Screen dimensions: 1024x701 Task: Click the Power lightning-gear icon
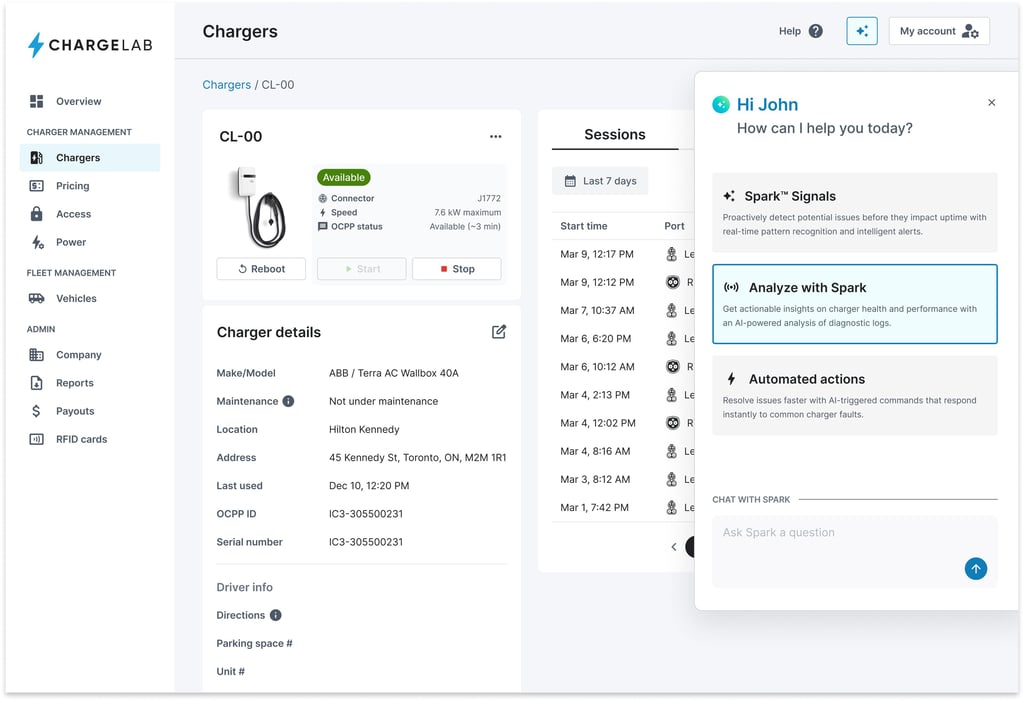click(38, 242)
